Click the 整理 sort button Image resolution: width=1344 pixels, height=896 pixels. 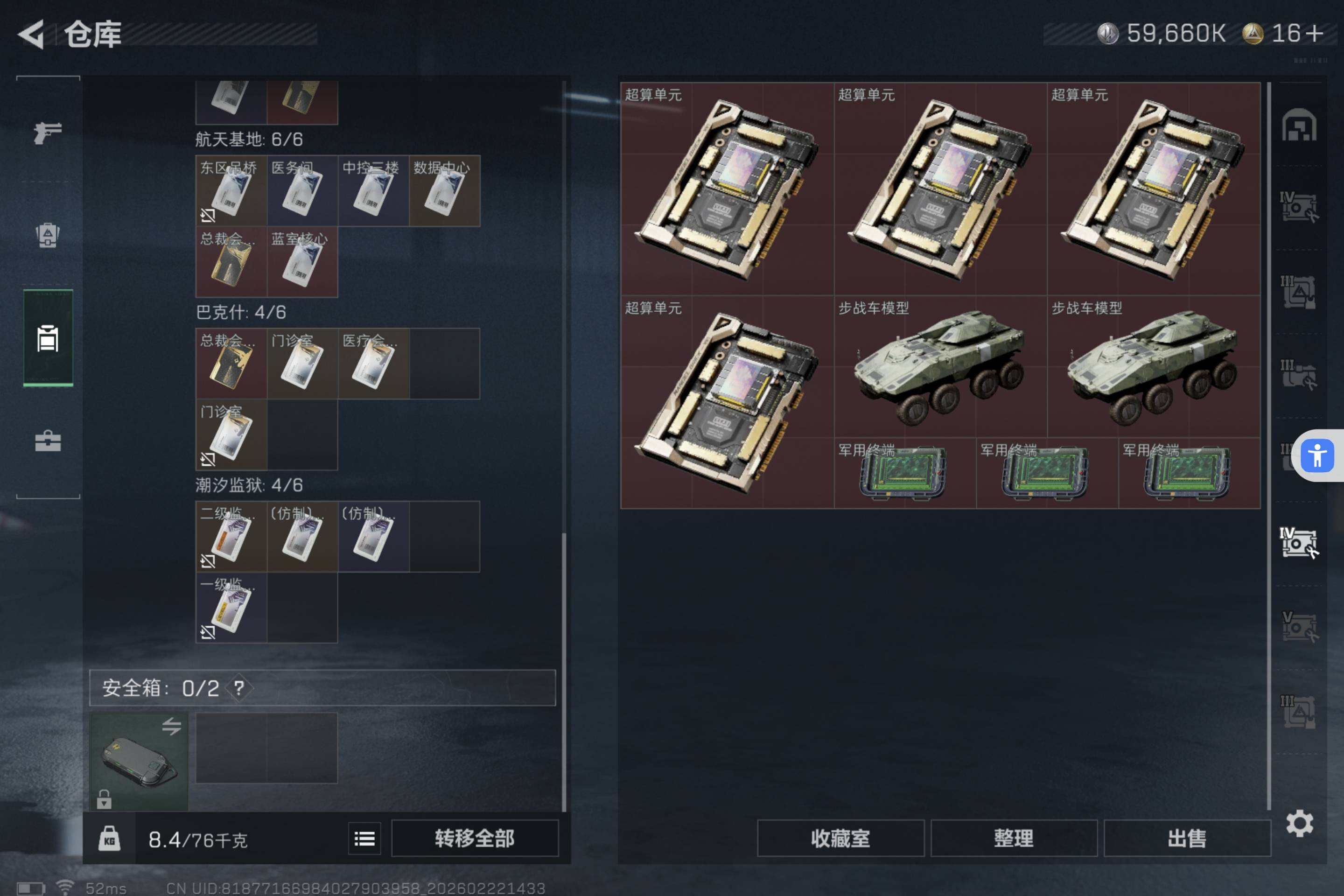pos(1014,838)
